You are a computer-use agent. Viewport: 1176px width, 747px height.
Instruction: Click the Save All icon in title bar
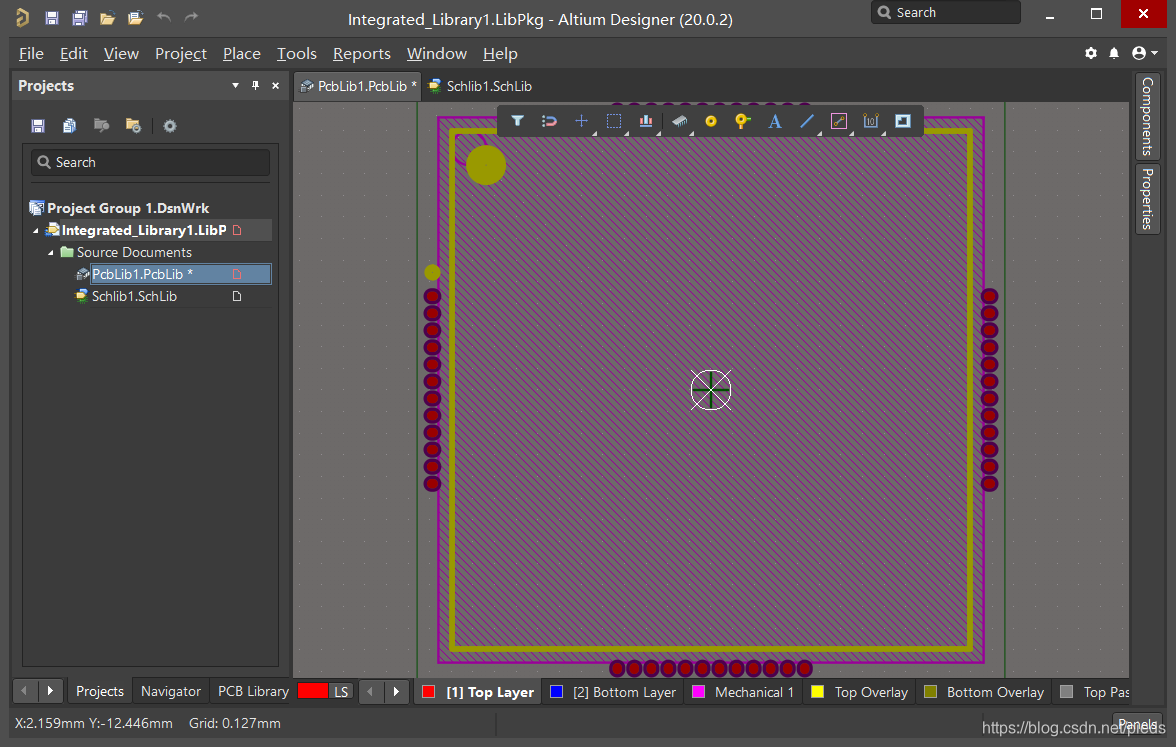80,17
